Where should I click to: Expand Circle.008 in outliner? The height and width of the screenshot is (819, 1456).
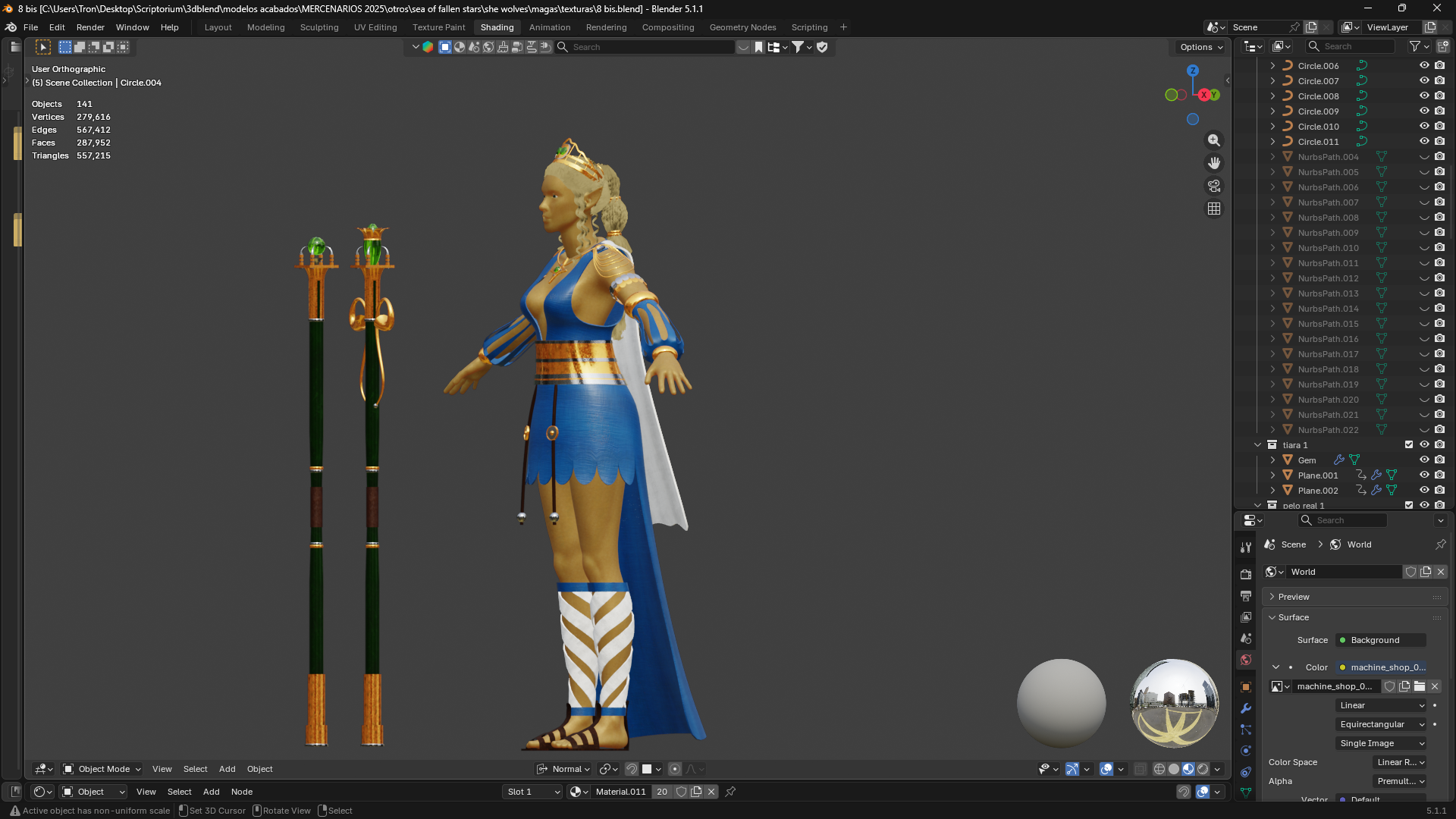point(1272,96)
